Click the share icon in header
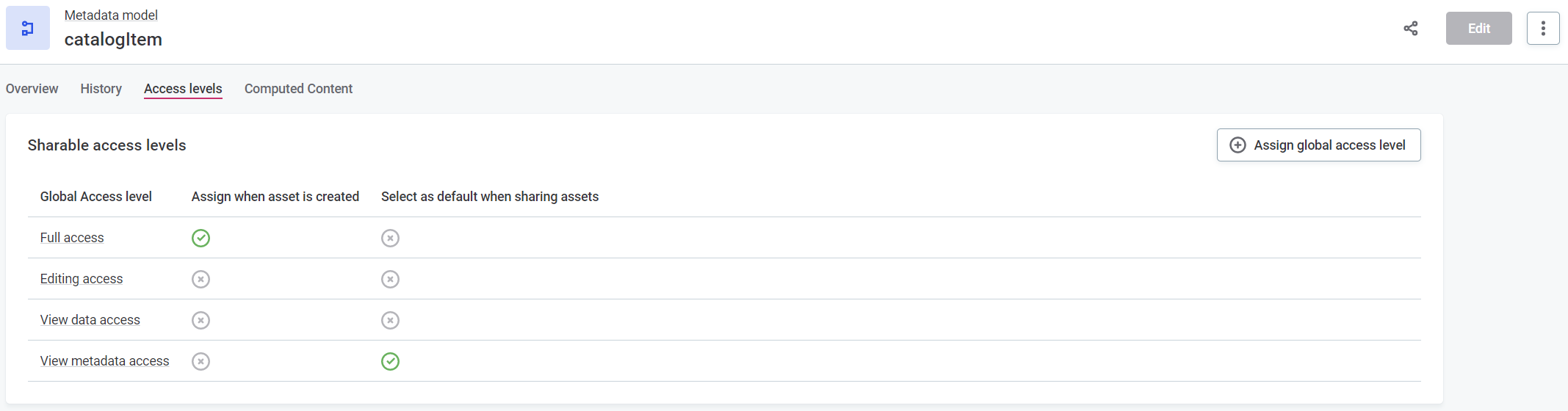Screen dimensions: 1568x411 (1410, 29)
